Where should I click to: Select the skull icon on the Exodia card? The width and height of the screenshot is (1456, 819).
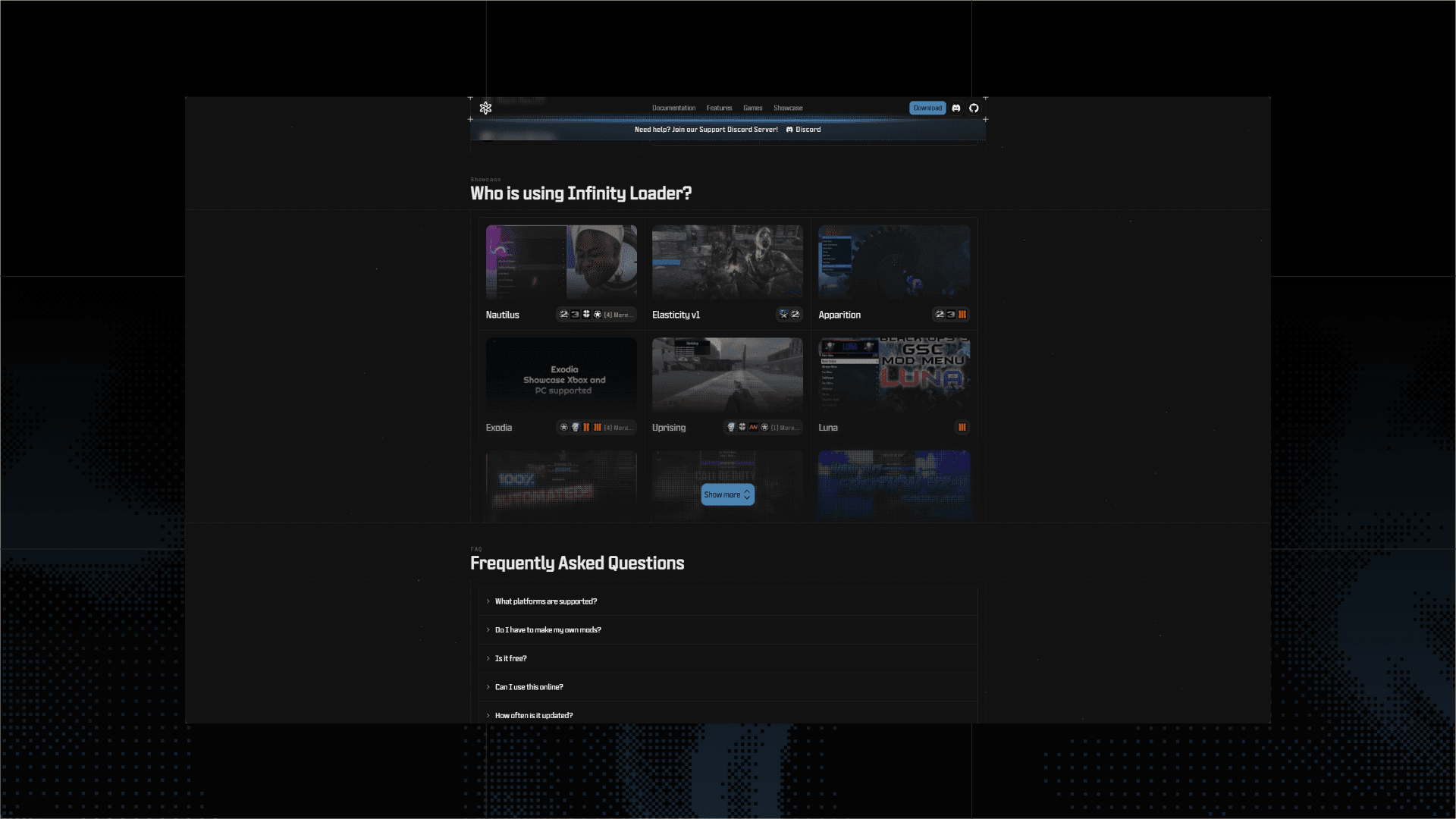[575, 428]
